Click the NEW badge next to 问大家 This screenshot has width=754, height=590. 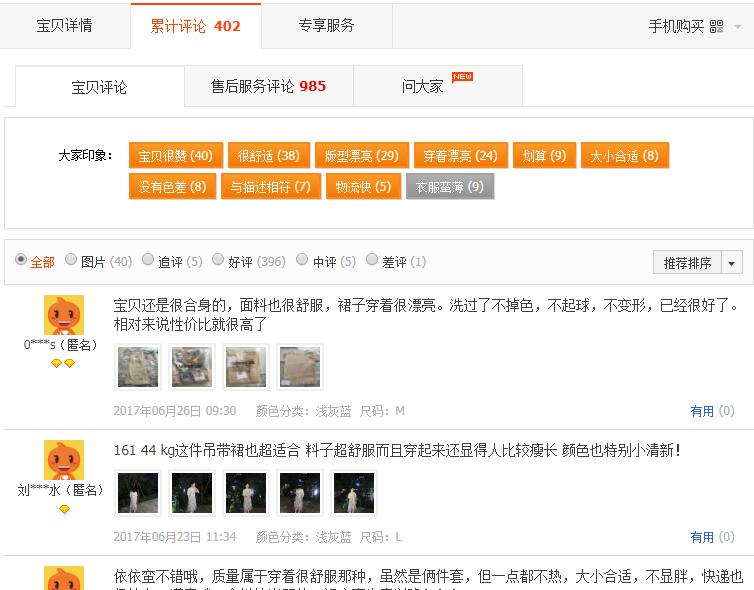(x=462, y=77)
